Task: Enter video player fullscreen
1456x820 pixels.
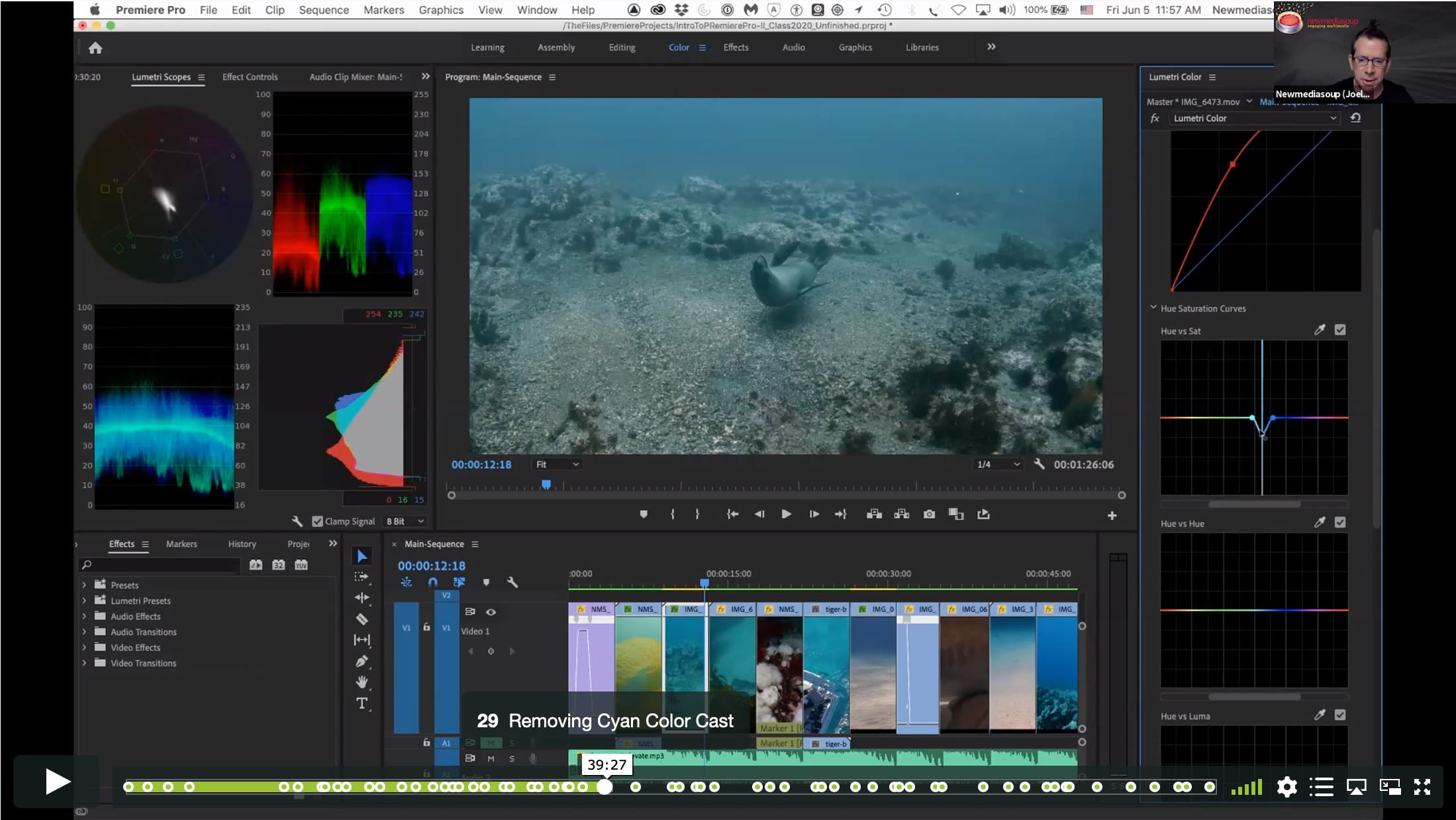Action: pyautogui.click(x=1422, y=787)
